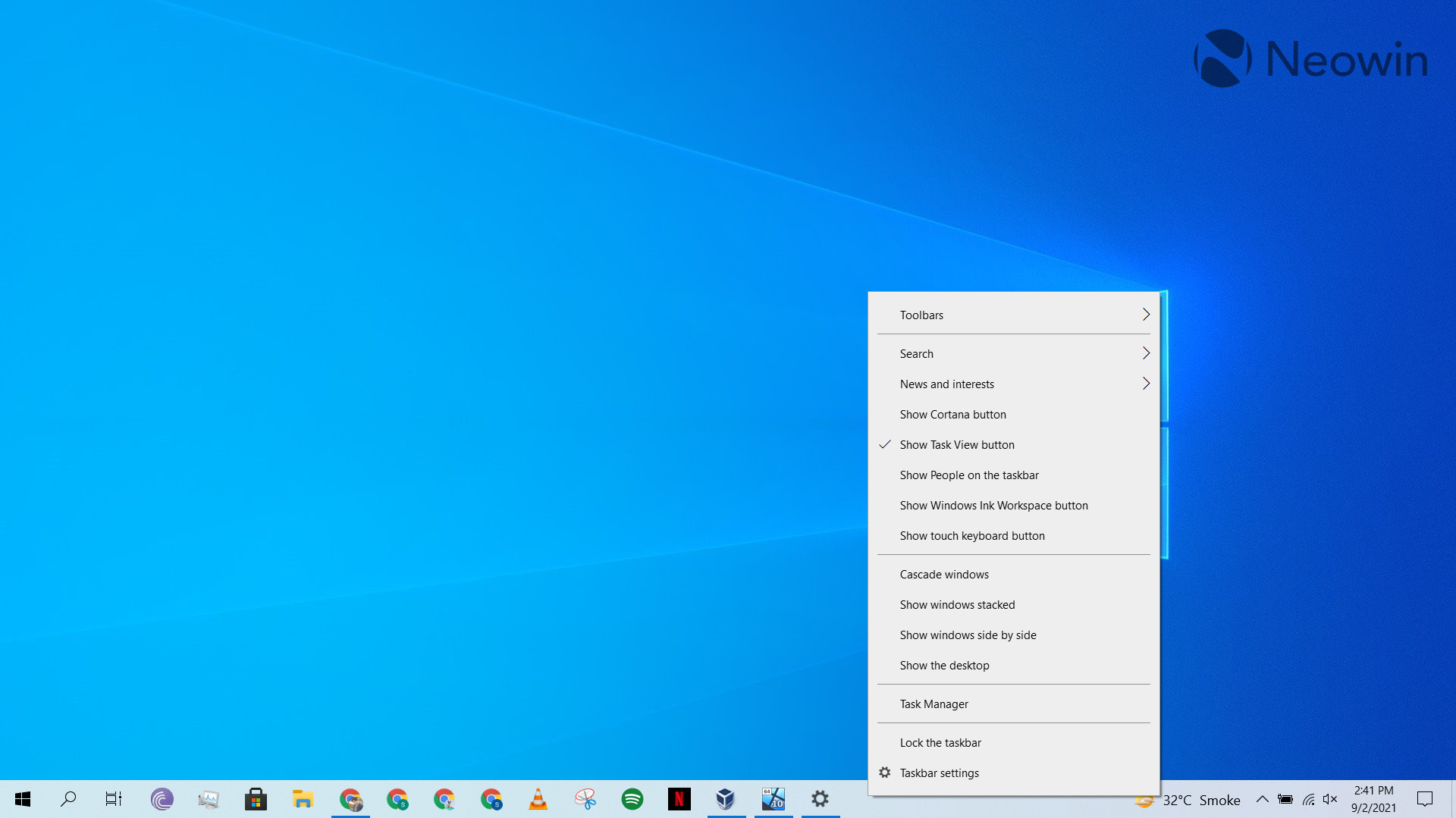Image resolution: width=1456 pixels, height=818 pixels.
Task: Open the Windows Start menu
Action: (23, 799)
